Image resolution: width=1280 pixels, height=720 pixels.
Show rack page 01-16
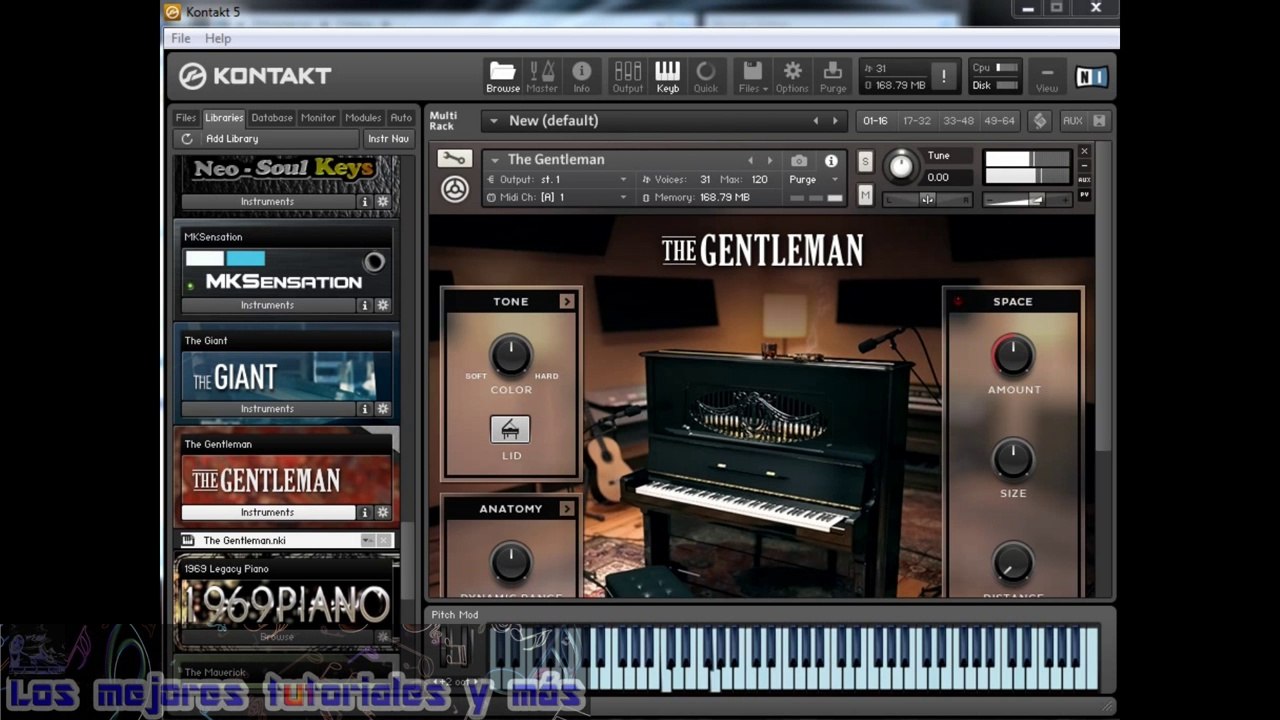click(875, 121)
